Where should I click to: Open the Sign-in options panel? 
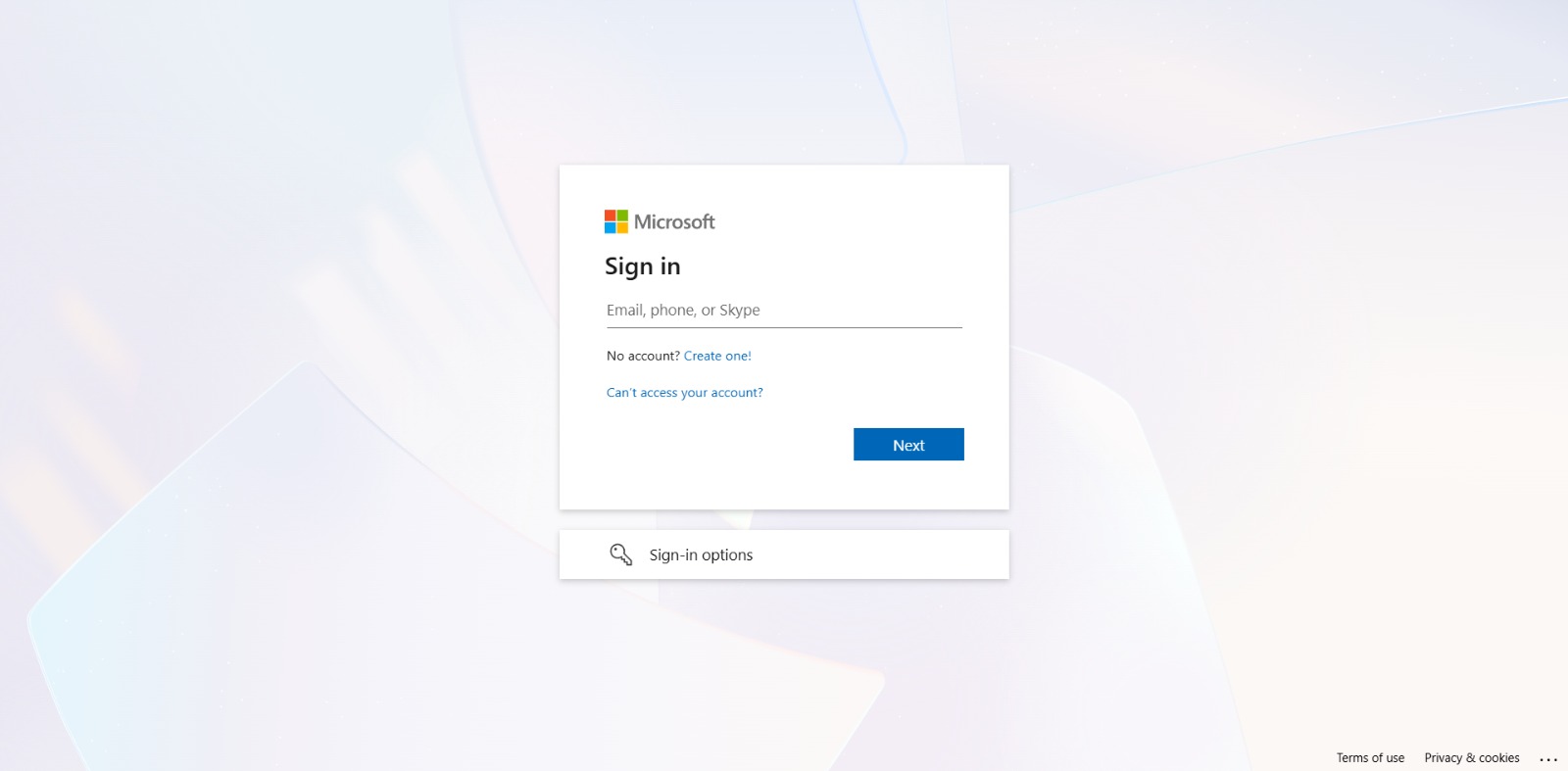[784, 554]
